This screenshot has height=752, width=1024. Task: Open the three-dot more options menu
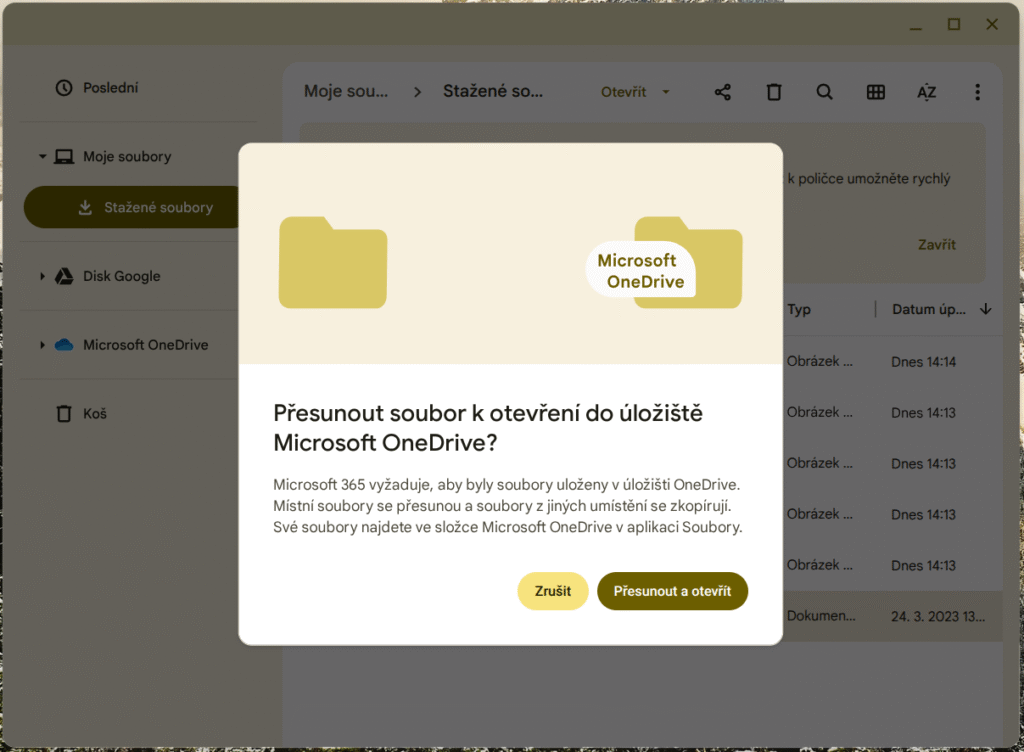tap(978, 92)
